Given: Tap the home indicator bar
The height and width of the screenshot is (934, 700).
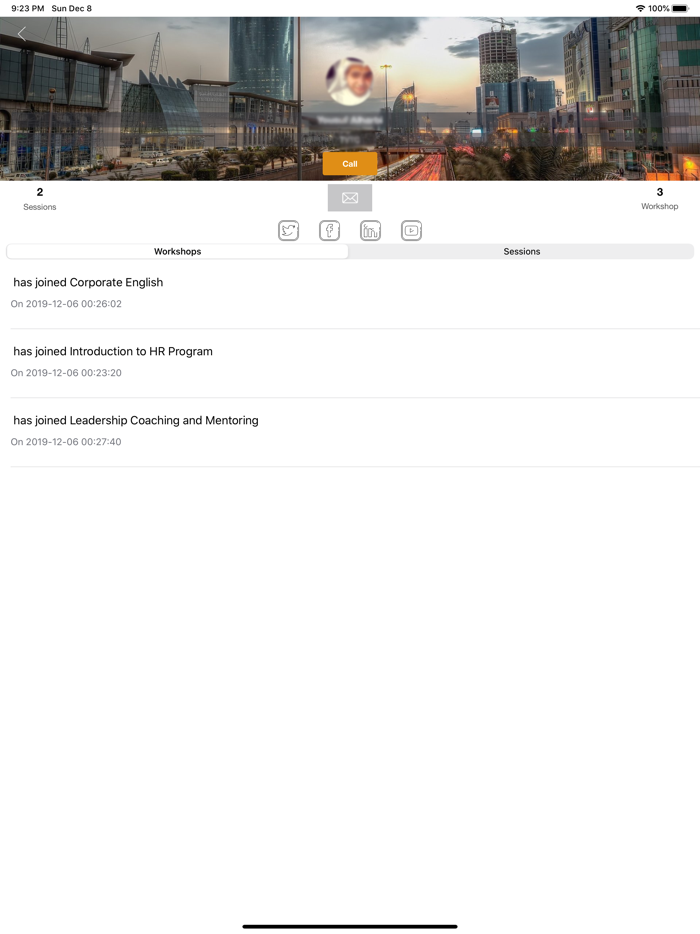Looking at the screenshot, I should 350,926.
